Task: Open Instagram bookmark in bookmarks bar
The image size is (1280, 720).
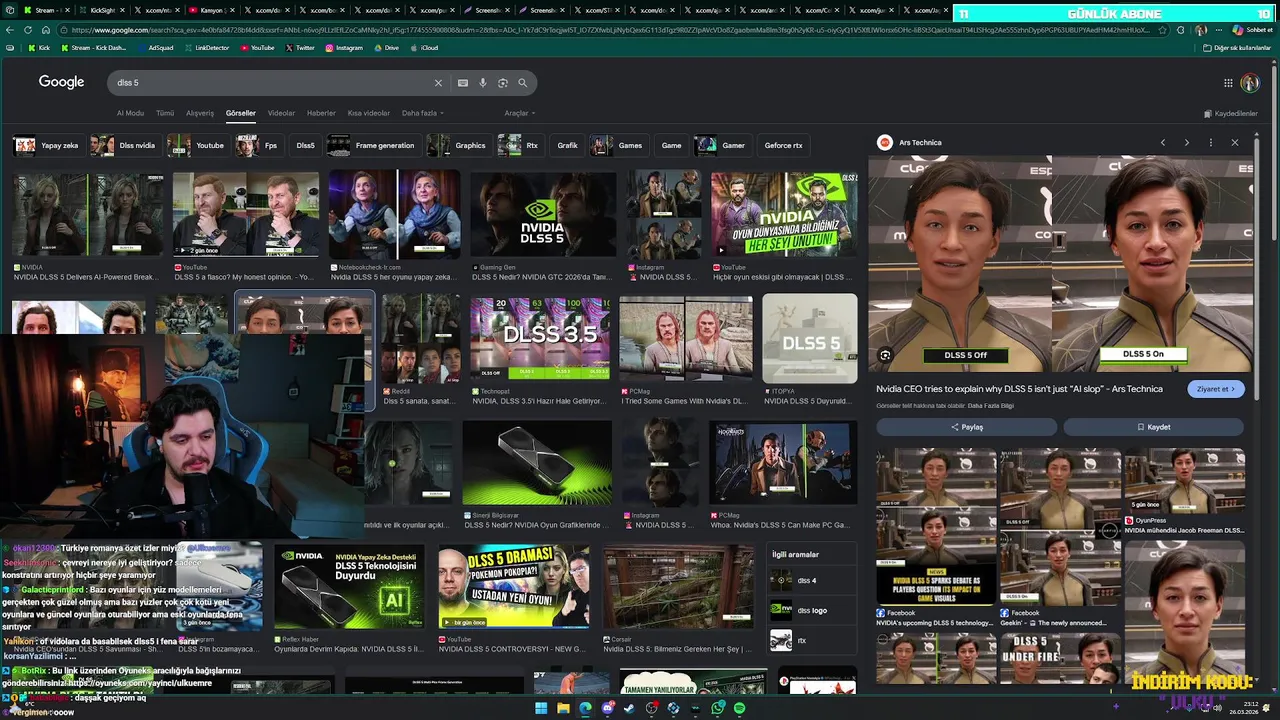Action: coord(343,47)
